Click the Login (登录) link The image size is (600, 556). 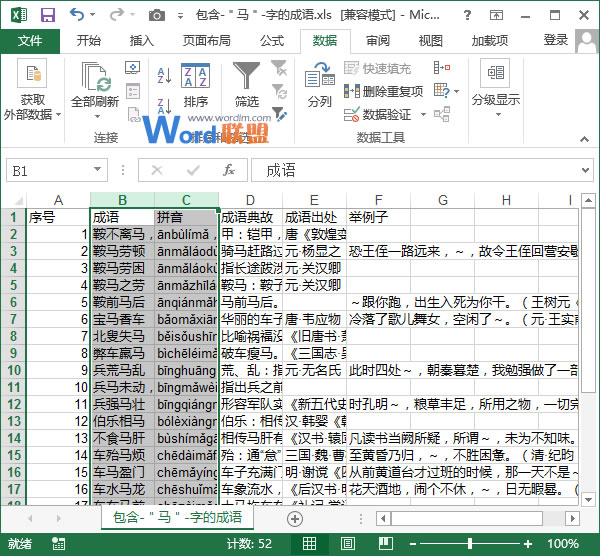(x=556, y=40)
